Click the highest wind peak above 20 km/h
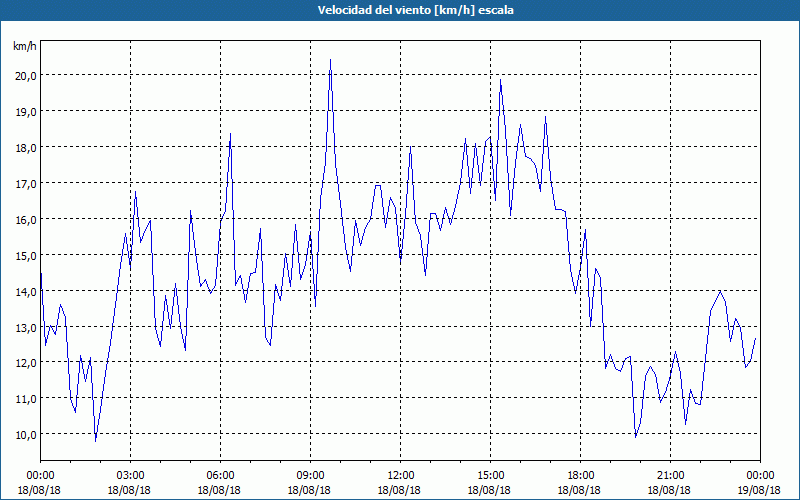Screen dimensions: 800x500 pyautogui.click(x=331, y=60)
